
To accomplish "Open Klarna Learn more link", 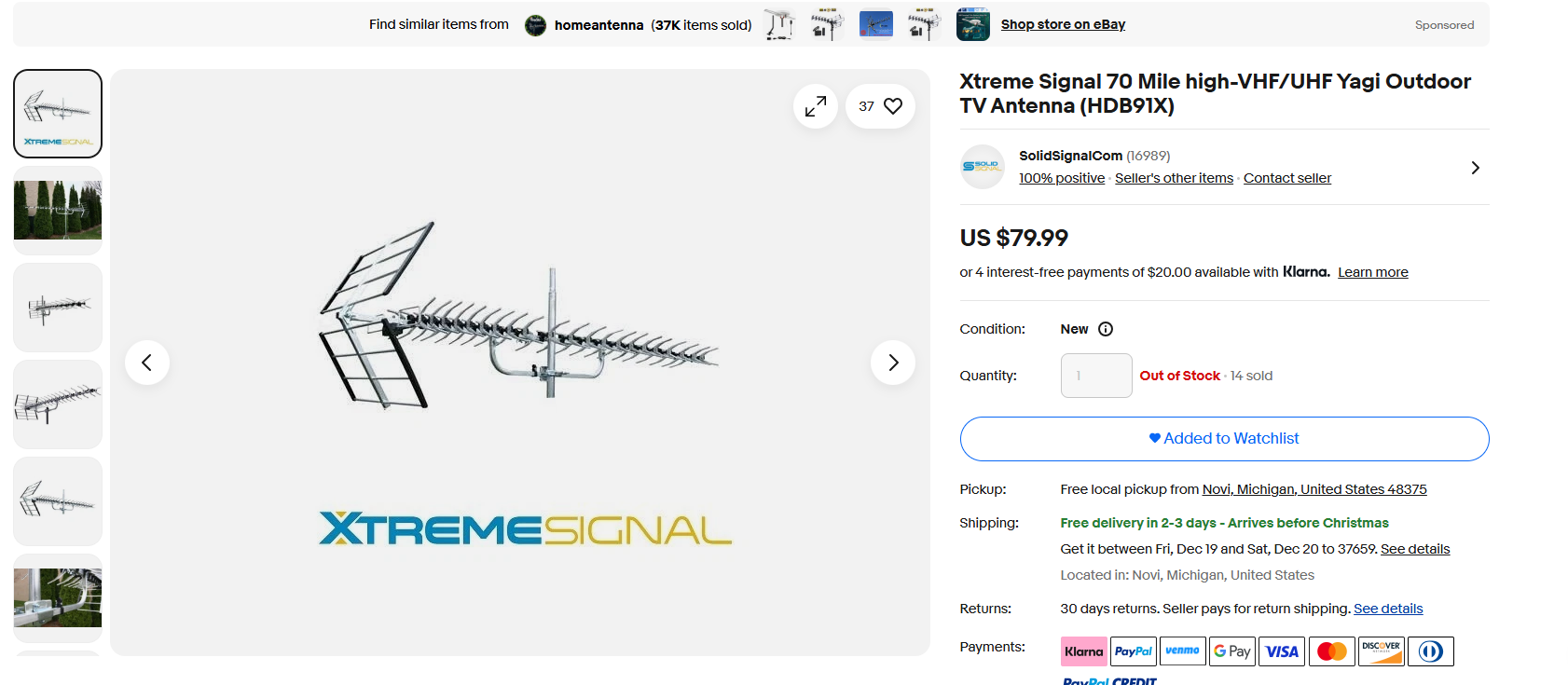I will pyautogui.click(x=1372, y=272).
